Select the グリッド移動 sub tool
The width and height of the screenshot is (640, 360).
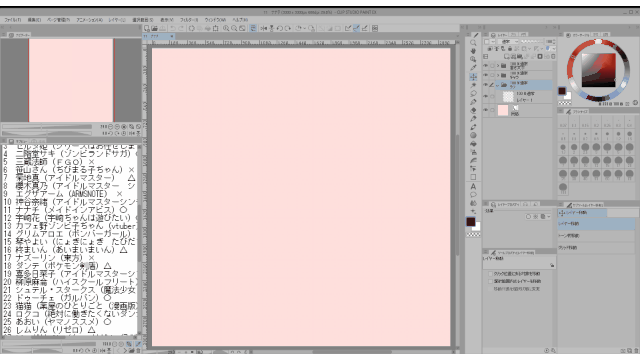coord(596,247)
